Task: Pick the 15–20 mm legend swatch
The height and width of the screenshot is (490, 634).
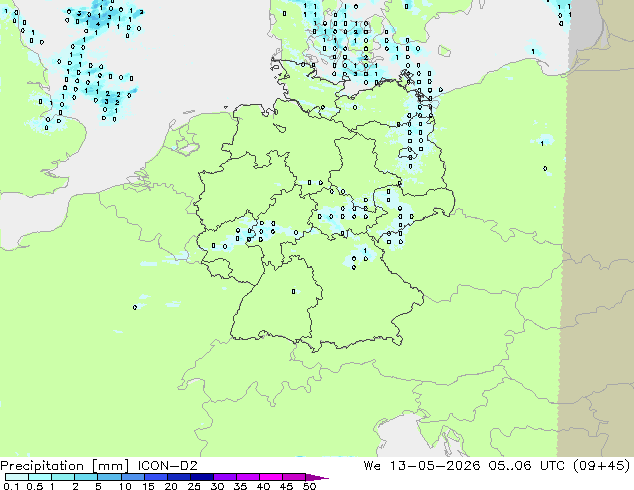Action: click(156, 477)
